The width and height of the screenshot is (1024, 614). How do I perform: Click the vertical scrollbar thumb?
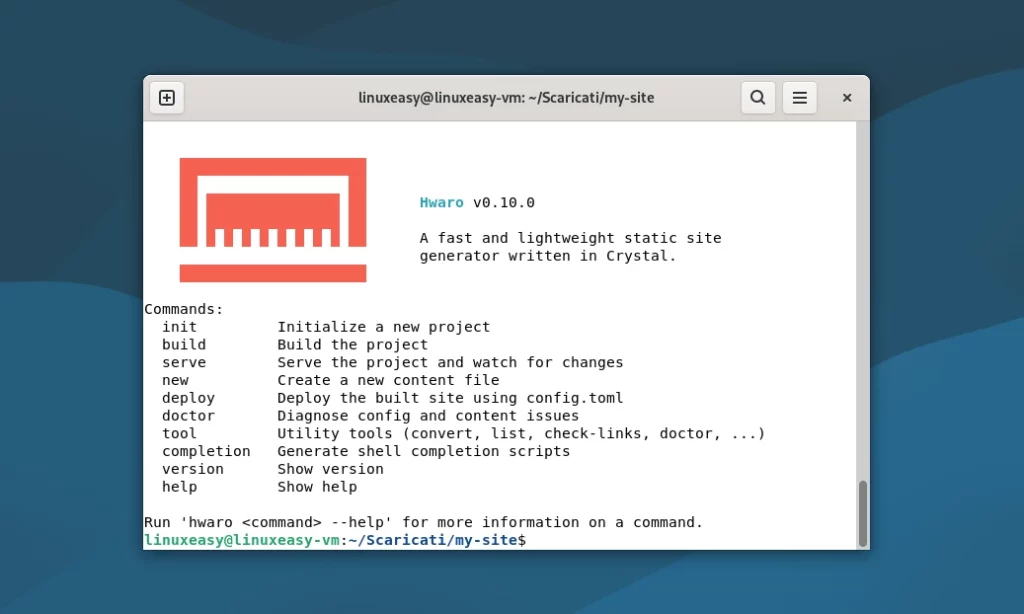click(x=862, y=512)
